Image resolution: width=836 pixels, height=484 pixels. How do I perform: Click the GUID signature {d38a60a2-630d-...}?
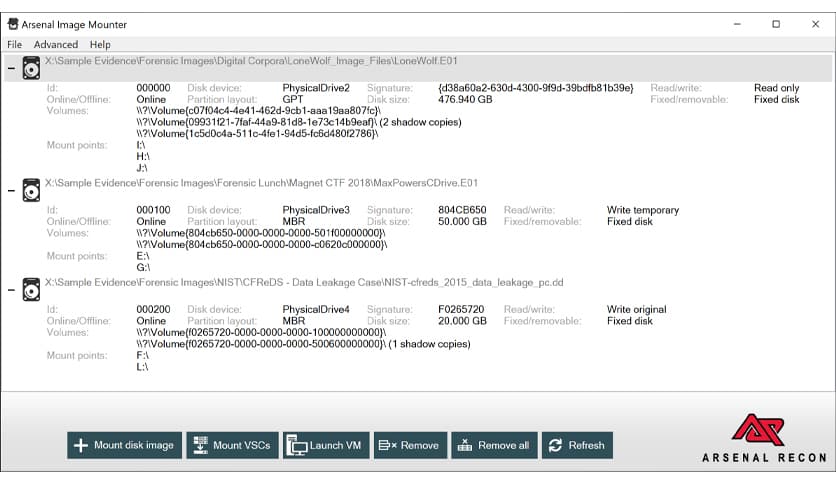pyautogui.click(x=536, y=88)
